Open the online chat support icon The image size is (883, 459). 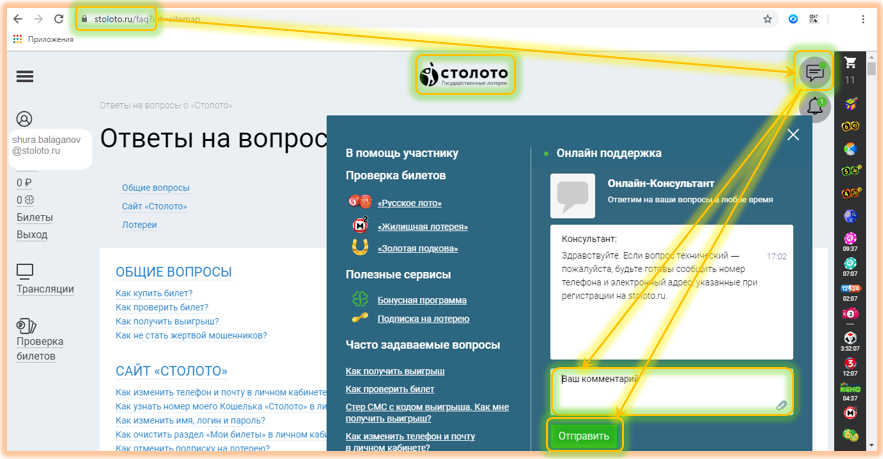pos(814,72)
